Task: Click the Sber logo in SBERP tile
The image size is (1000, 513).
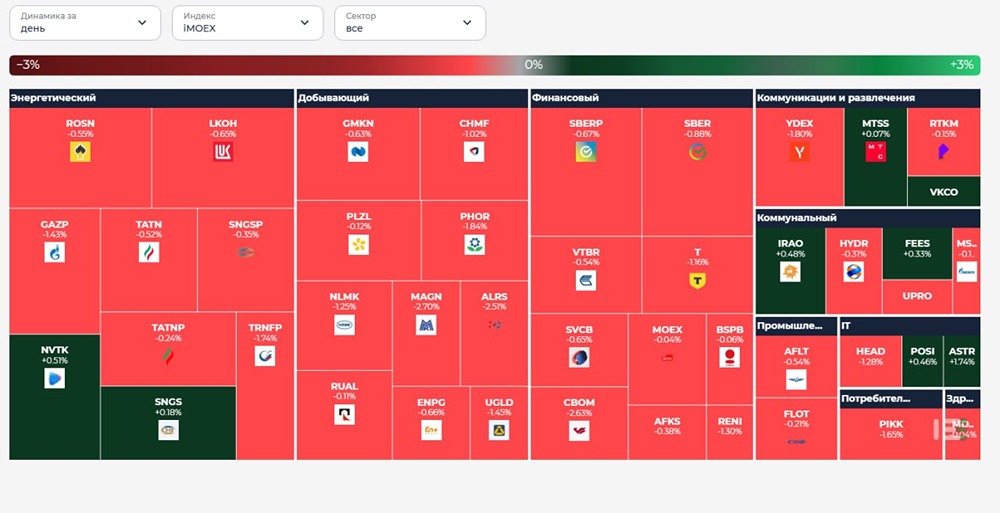Action: tap(586, 151)
